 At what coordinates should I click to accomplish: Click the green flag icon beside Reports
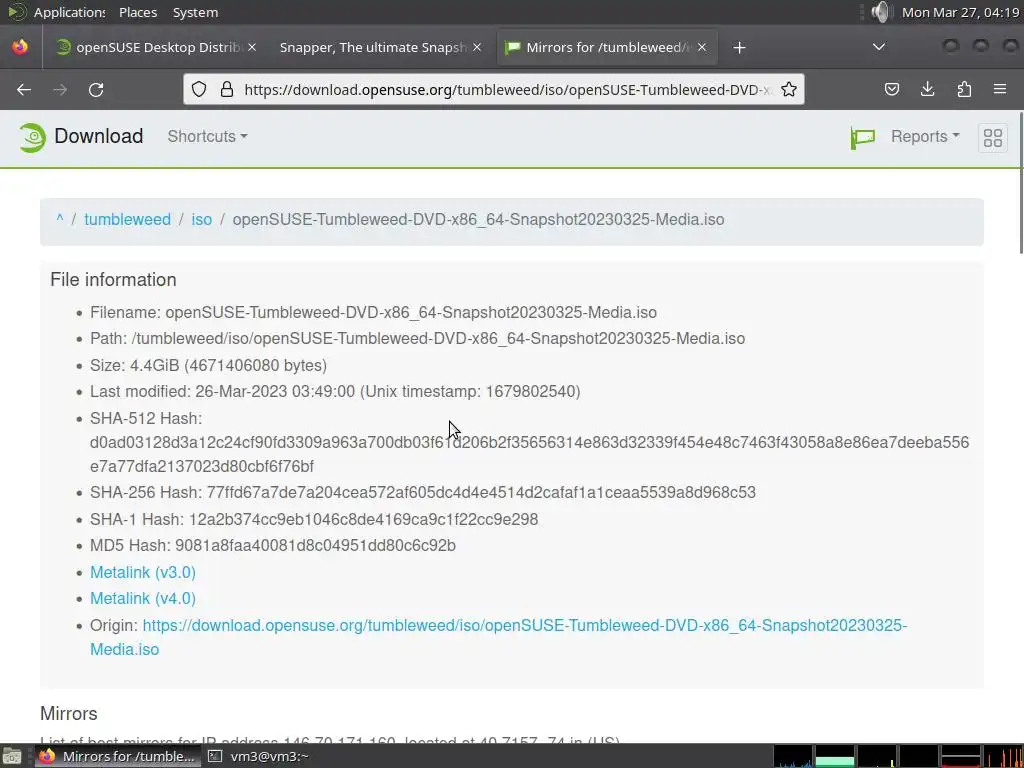point(863,137)
